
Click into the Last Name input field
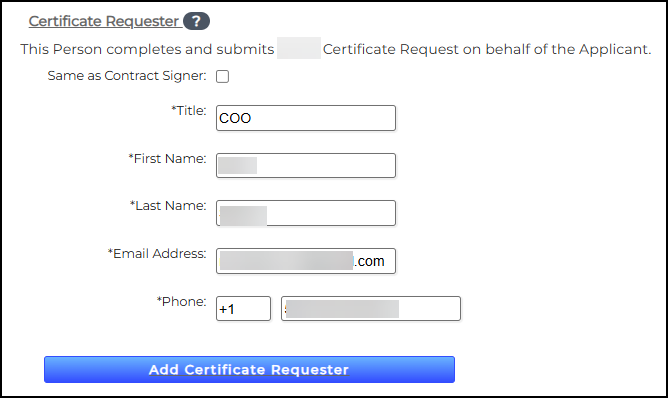(x=306, y=213)
